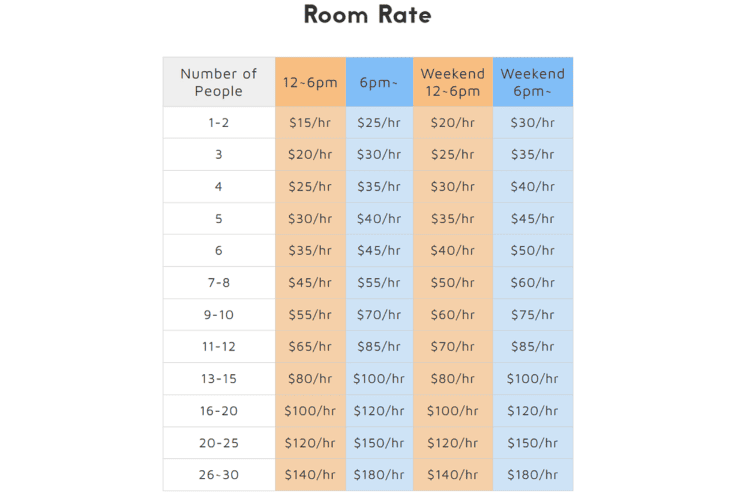This screenshot has height=492, width=740.
Task: Select $140/hr weekday afternoon rate for 26~30
Action: pyautogui.click(x=311, y=475)
